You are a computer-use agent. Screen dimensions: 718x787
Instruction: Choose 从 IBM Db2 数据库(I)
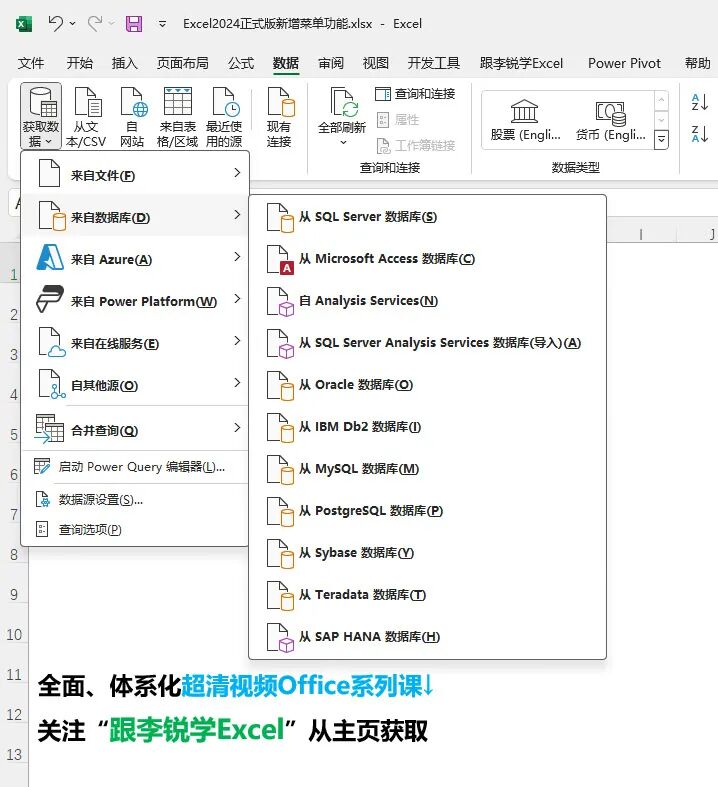click(x=427, y=427)
